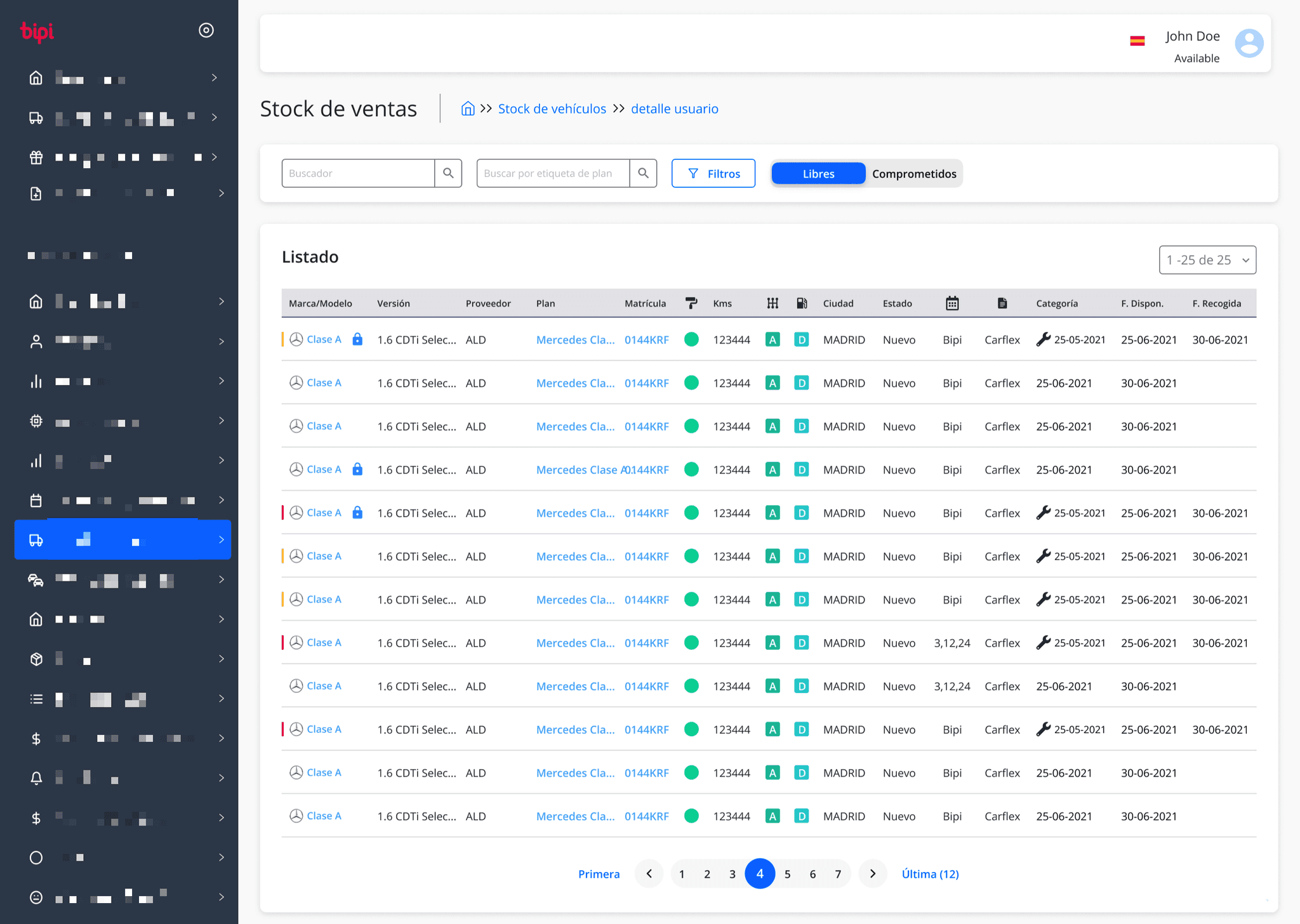Click the fuel pump column header icon
Image resolution: width=1300 pixels, height=924 pixels.
point(802,303)
